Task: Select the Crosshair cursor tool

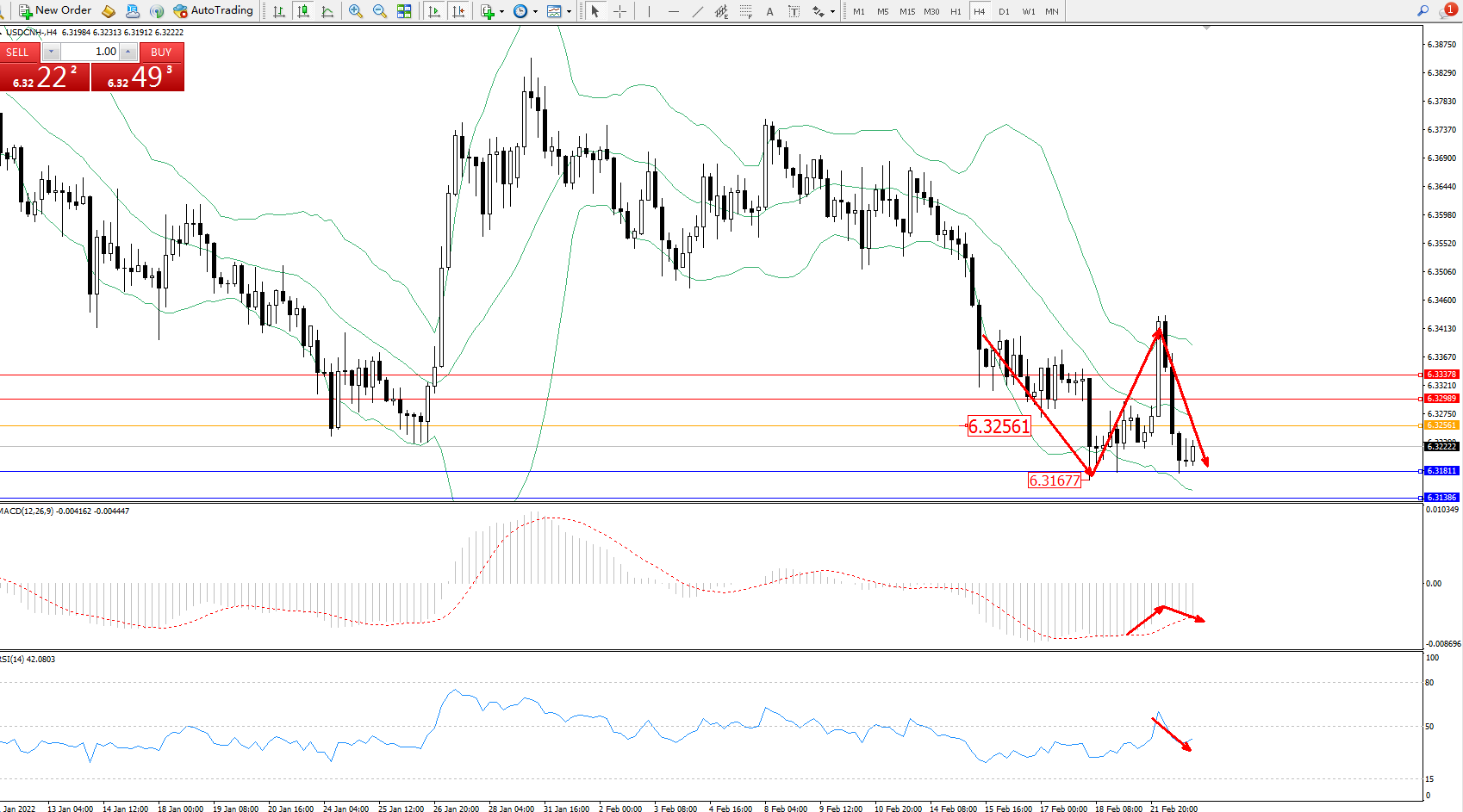Action: pyautogui.click(x=619, y=11)
